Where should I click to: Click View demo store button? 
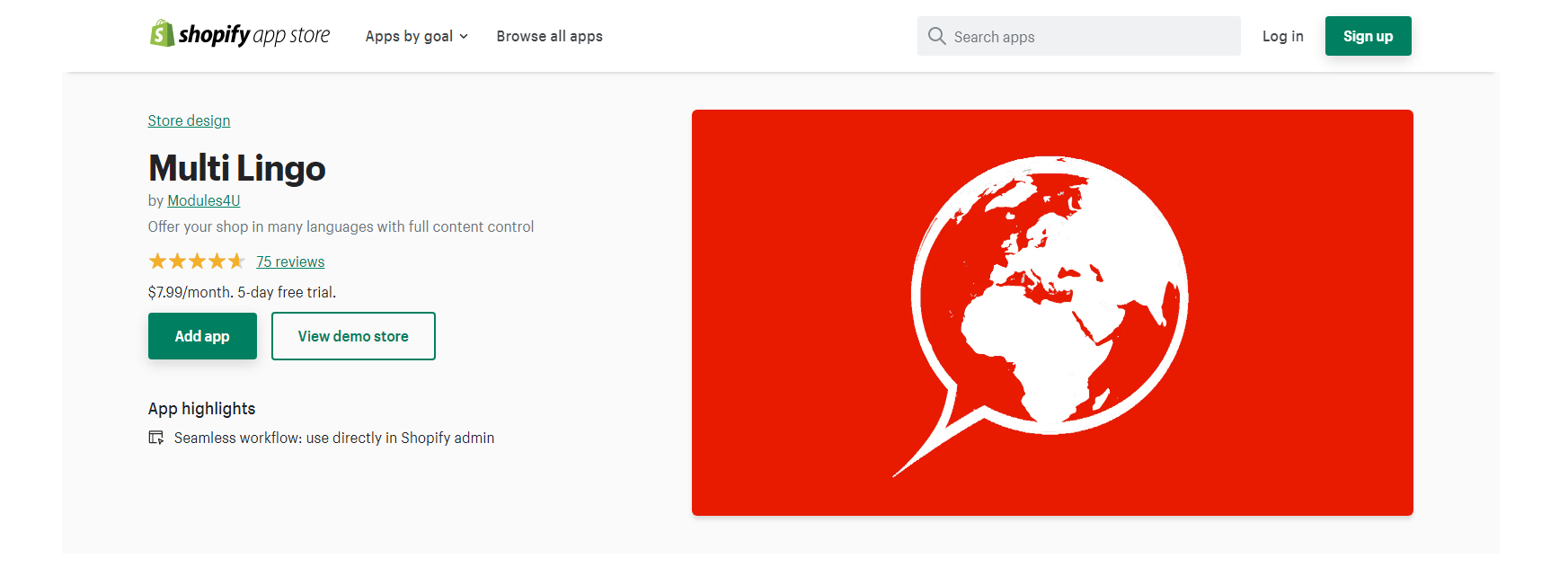click(353, 336)
